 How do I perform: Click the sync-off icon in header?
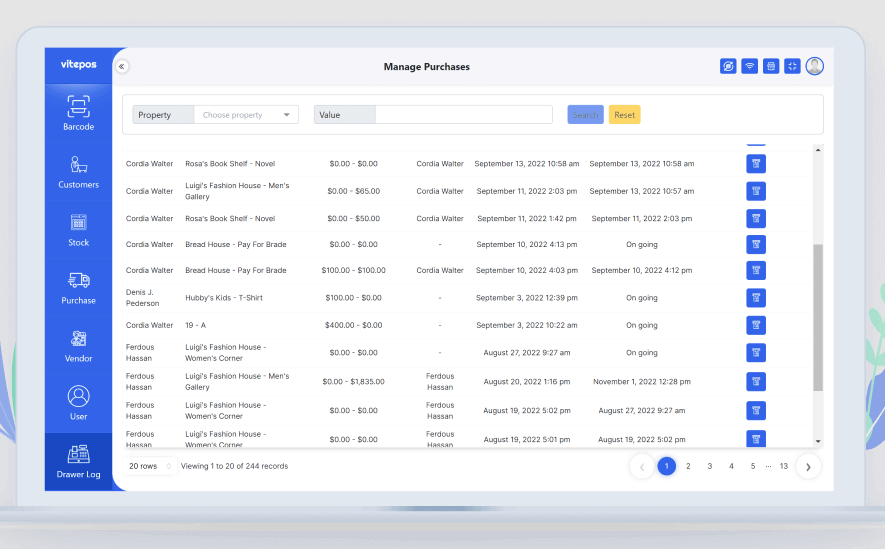pos(728,66)
